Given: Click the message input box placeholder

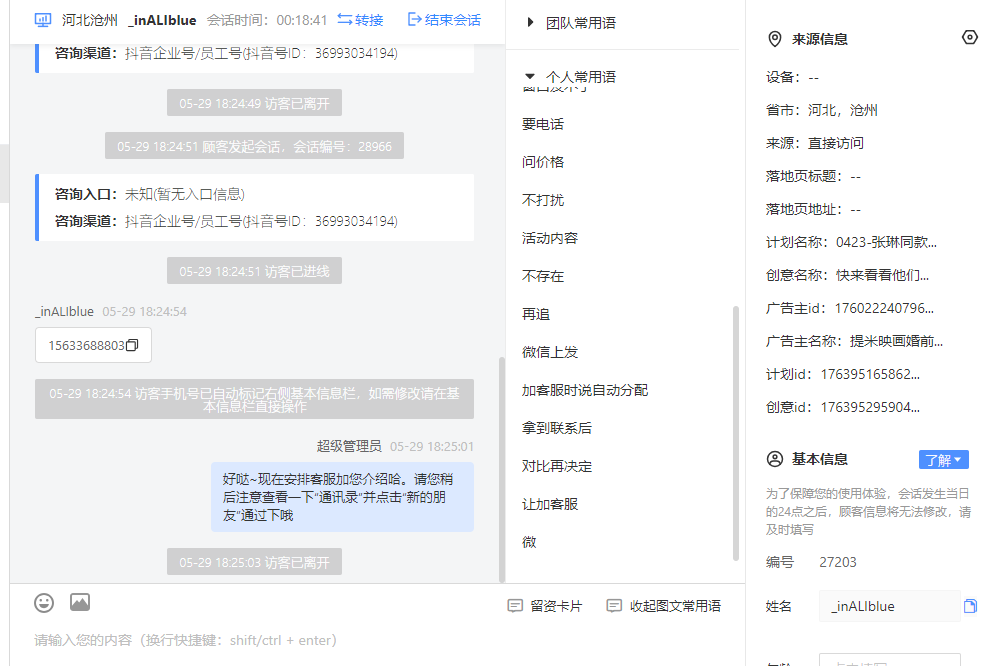Looking at the screenshot, I should (186, 640).
